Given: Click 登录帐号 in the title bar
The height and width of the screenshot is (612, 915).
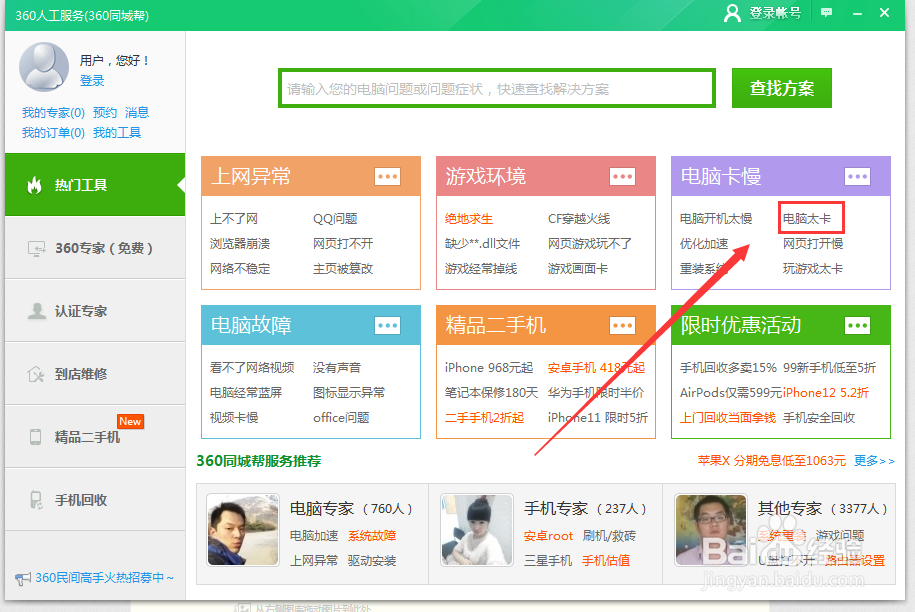Looking at the screenshot, I should [775, 13].
